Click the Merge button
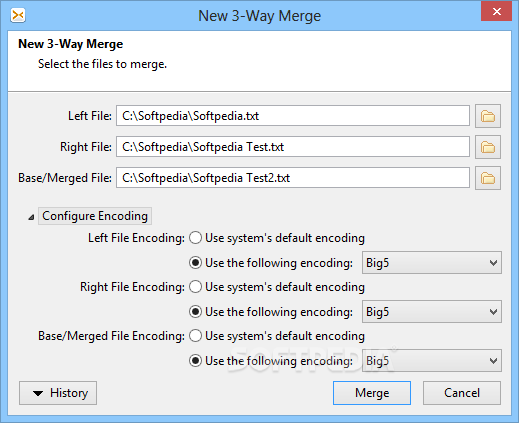Image resolution: width=519 pixels, height=423 pixels. [372, 393]
